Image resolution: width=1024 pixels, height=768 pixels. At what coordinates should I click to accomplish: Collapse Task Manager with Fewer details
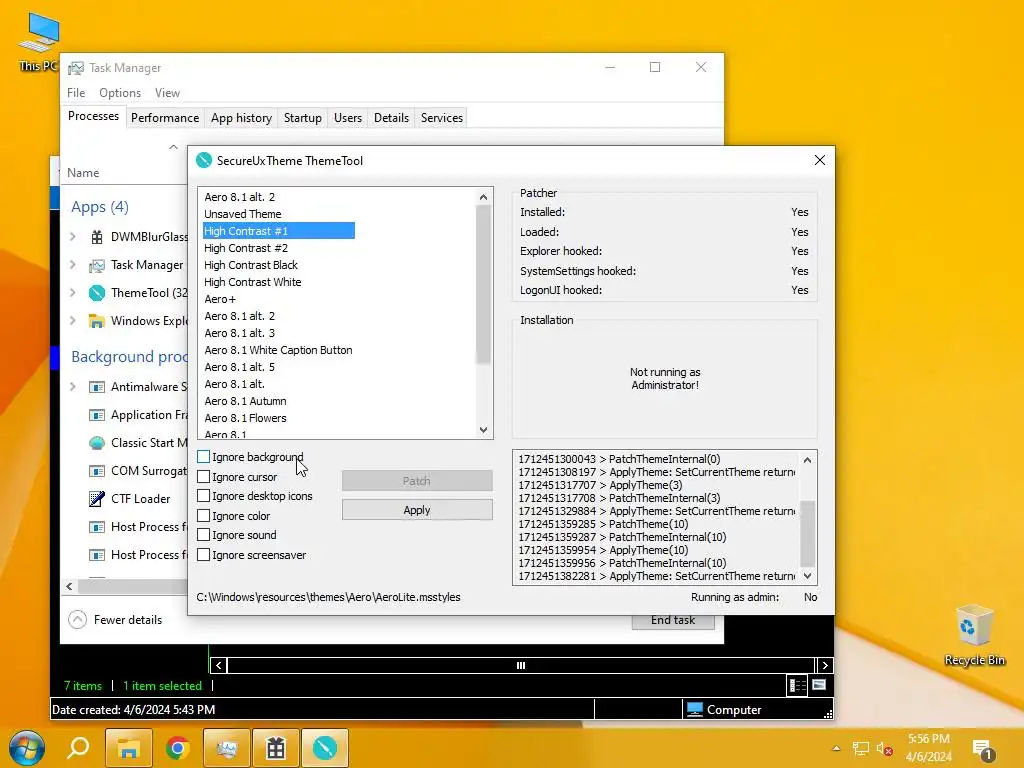click(116, 620)
